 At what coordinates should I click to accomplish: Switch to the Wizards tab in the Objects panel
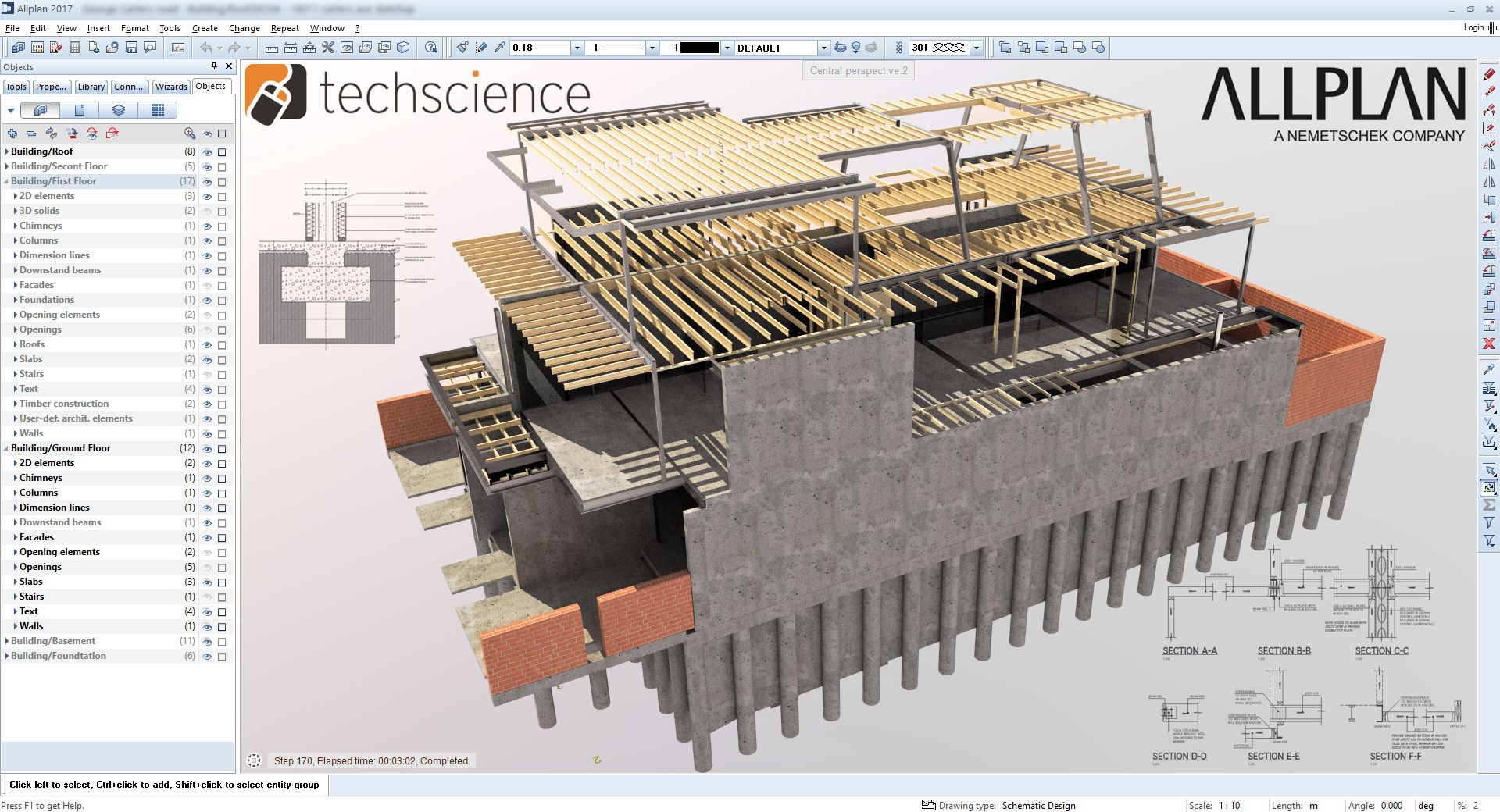pyautogui.click(x=172, y=87)
